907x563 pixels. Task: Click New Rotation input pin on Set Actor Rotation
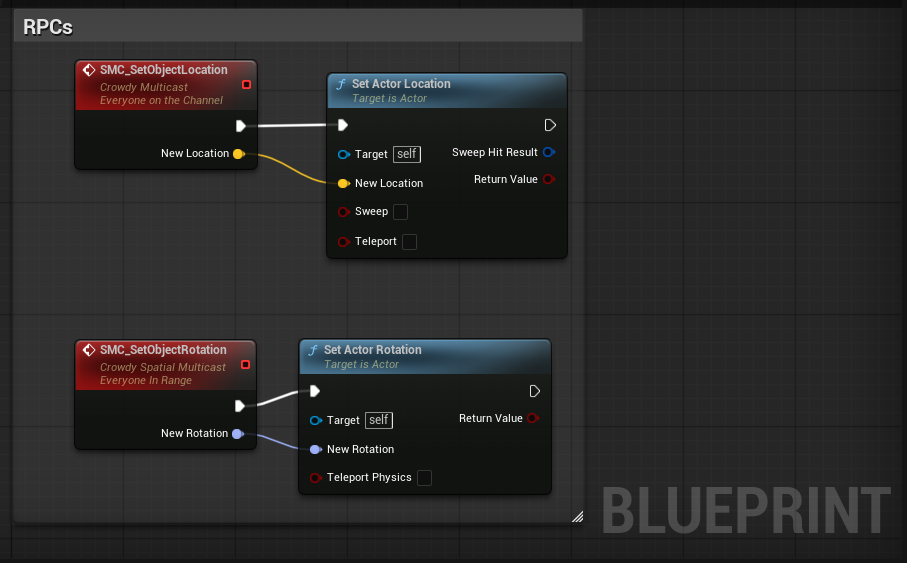click(x=316, y=450)
